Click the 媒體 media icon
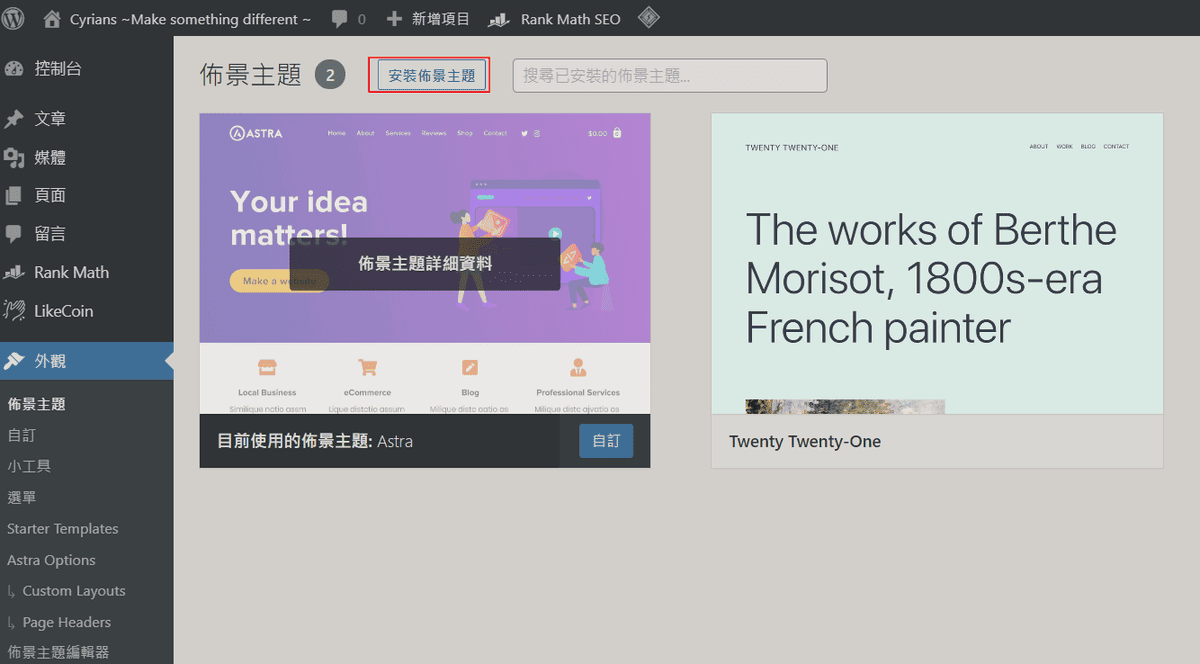This screenshot has height=664, width=1200. point(14,158)
